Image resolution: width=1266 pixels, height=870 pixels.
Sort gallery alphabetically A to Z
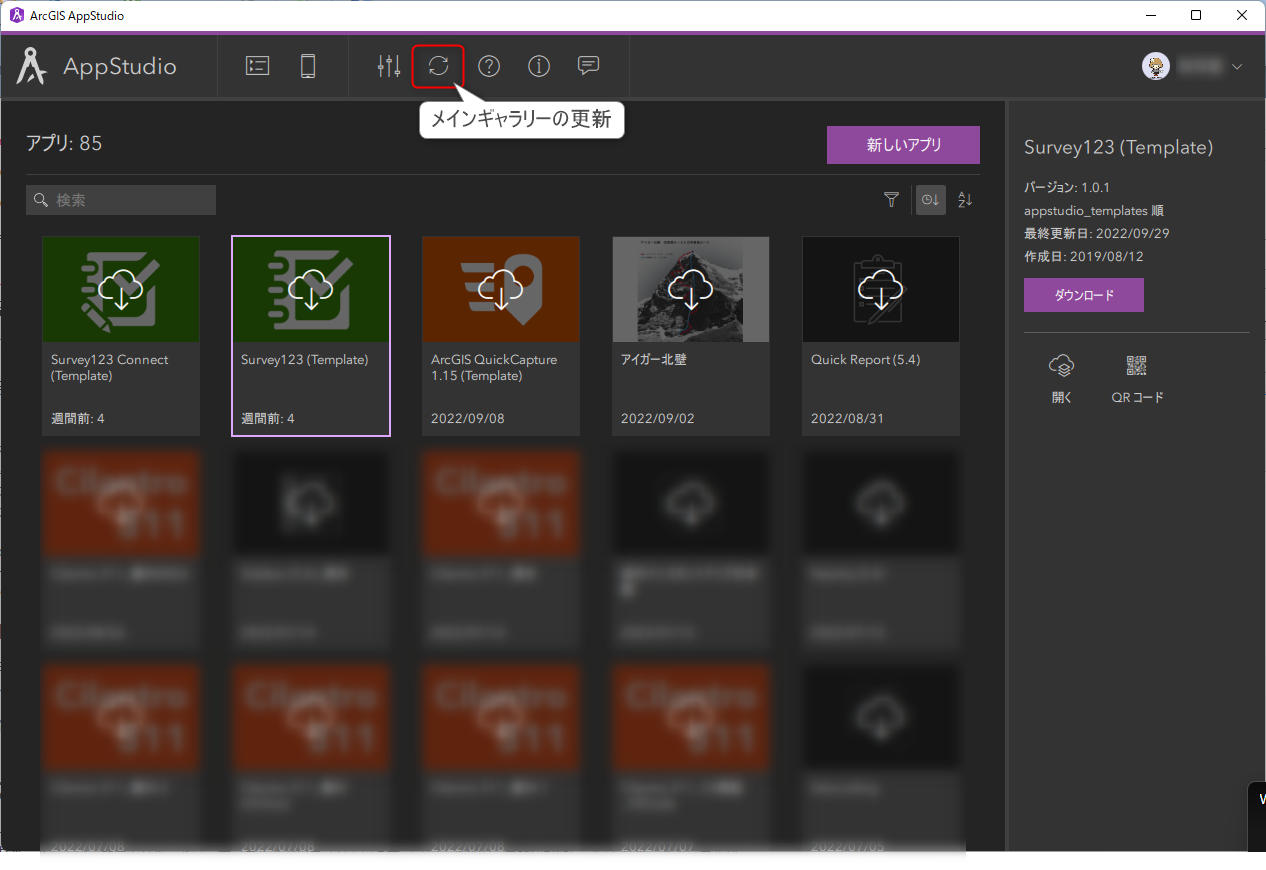point(965,200)
